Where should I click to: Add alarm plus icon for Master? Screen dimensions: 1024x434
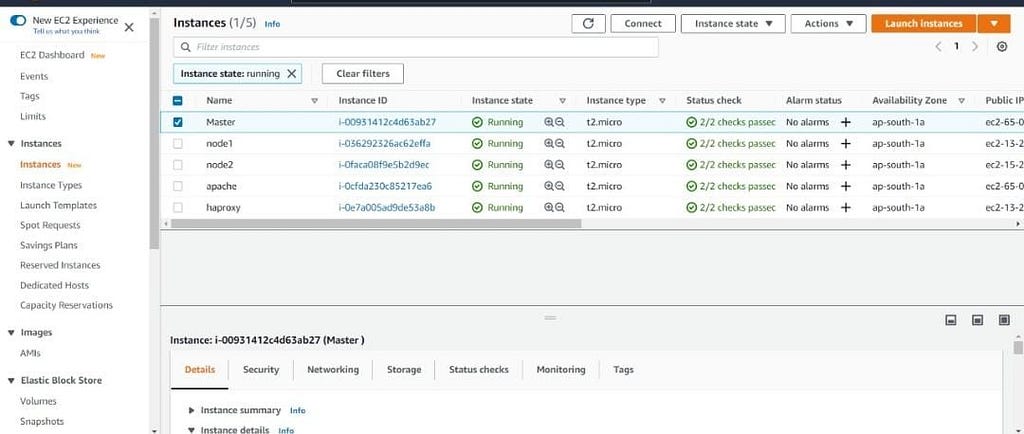pos(846,122)
